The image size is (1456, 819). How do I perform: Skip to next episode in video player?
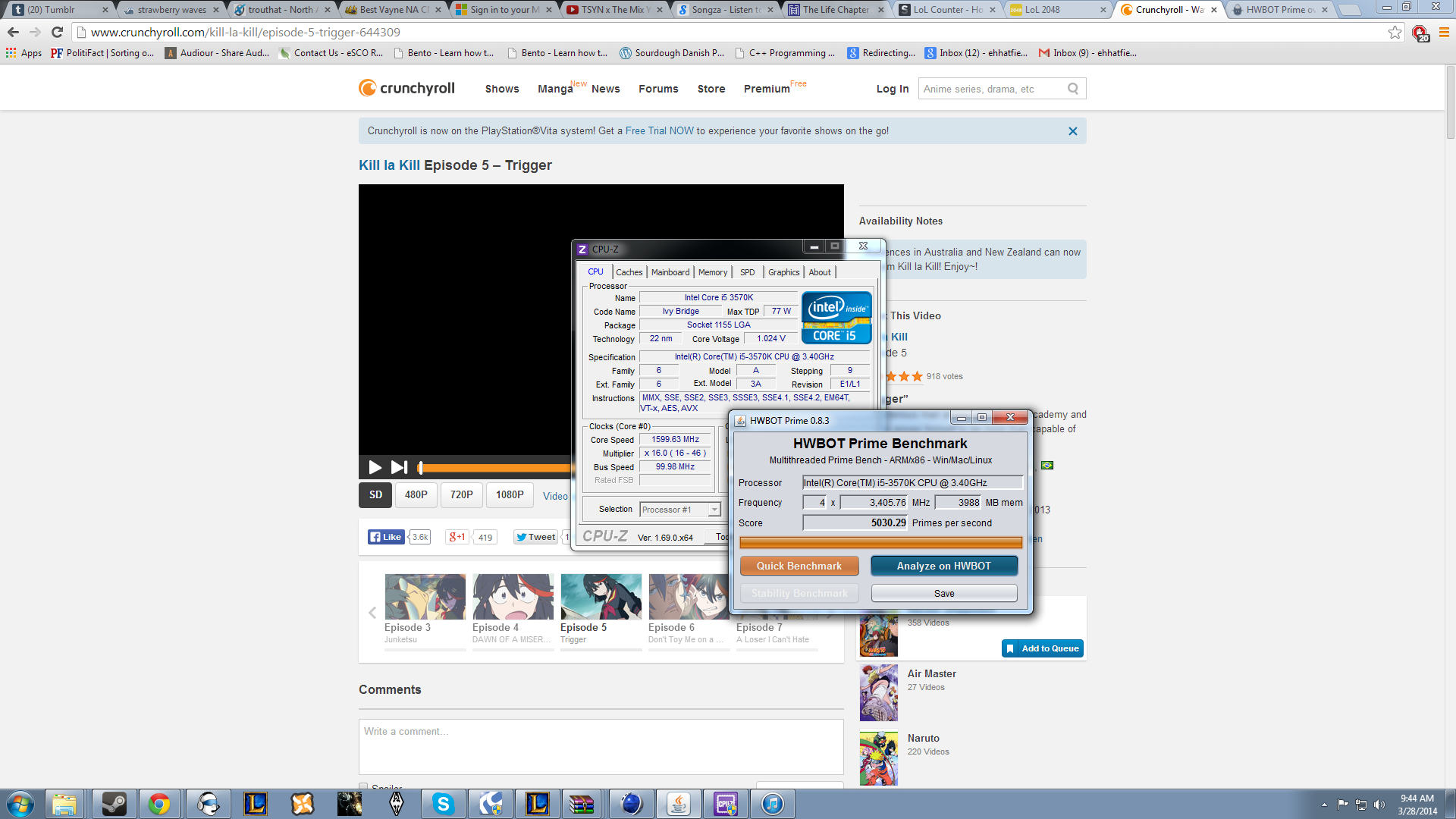pos(399,467)
